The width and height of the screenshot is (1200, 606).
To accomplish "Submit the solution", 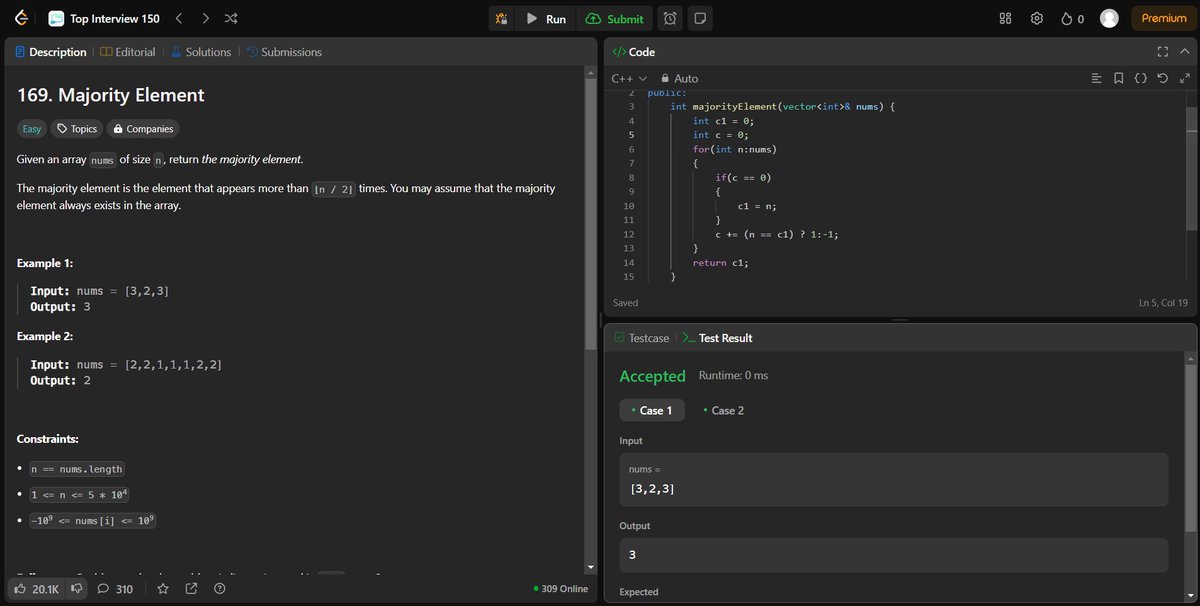I will [x=615, y=18].
